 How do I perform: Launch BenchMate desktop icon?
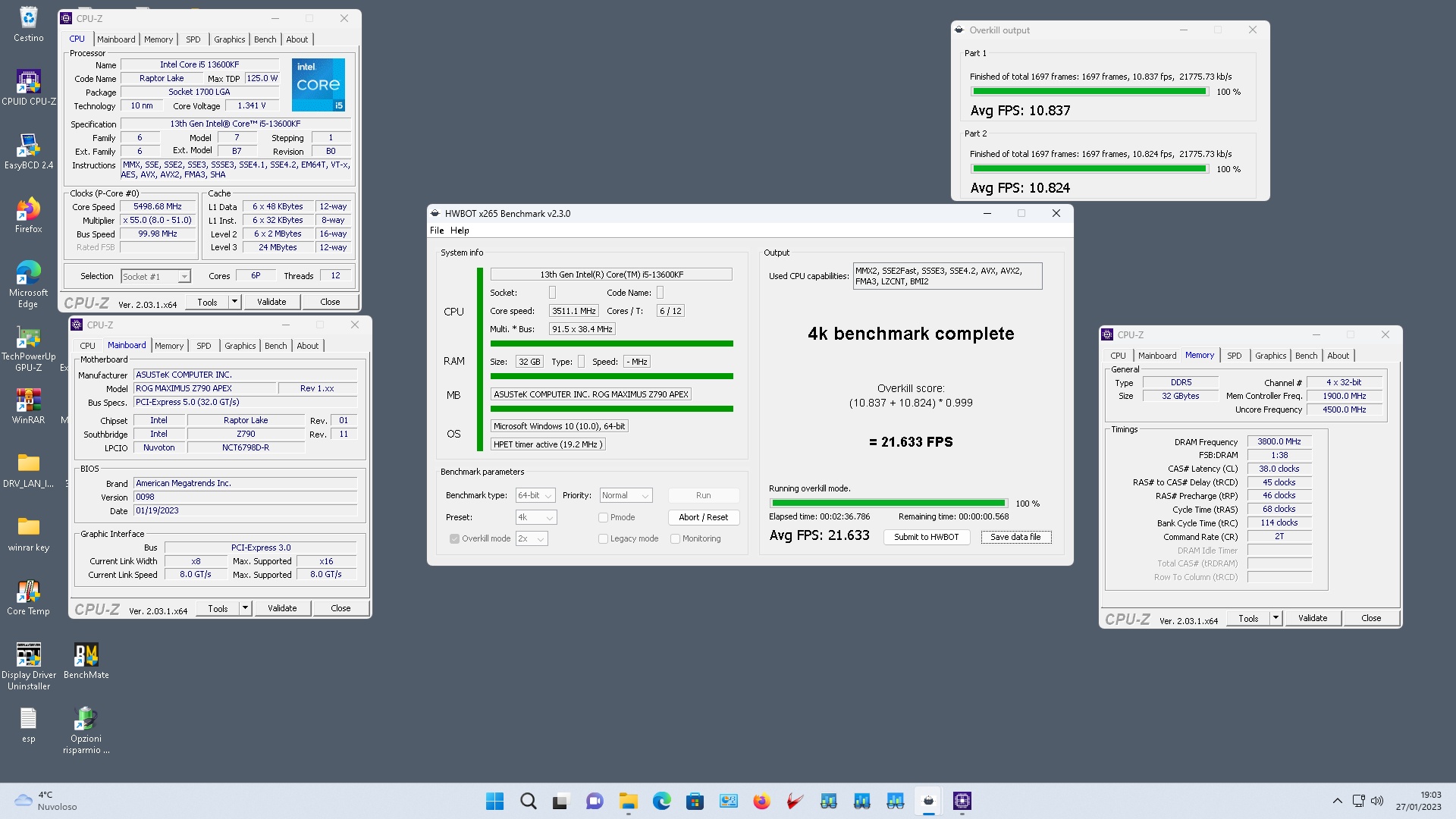coord(86,661)
